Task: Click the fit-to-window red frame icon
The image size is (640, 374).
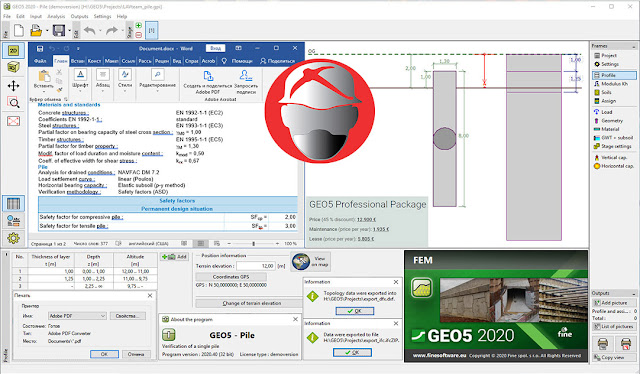Action: pyautogui.click(x=13, y=121)
